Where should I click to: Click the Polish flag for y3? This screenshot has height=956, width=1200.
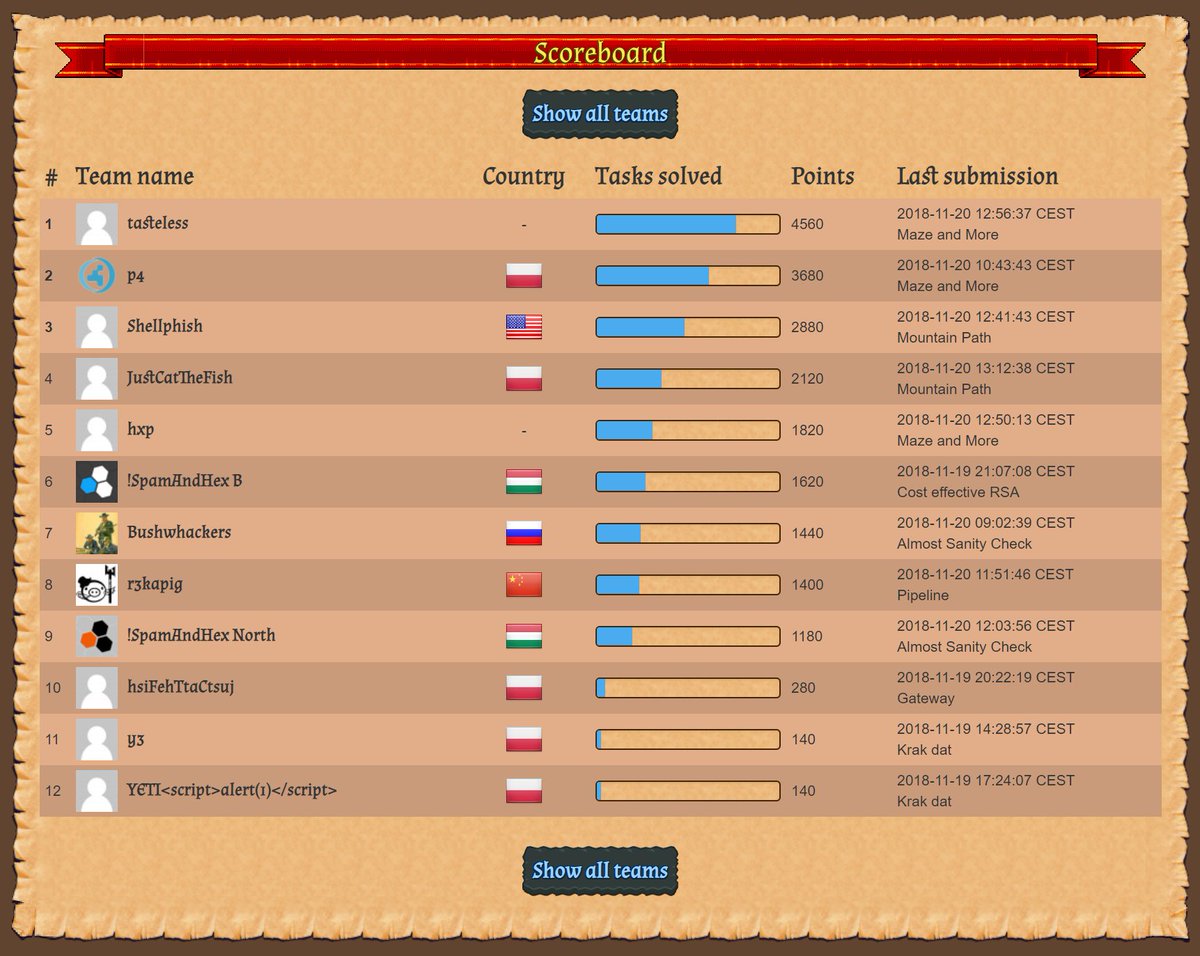524,739
